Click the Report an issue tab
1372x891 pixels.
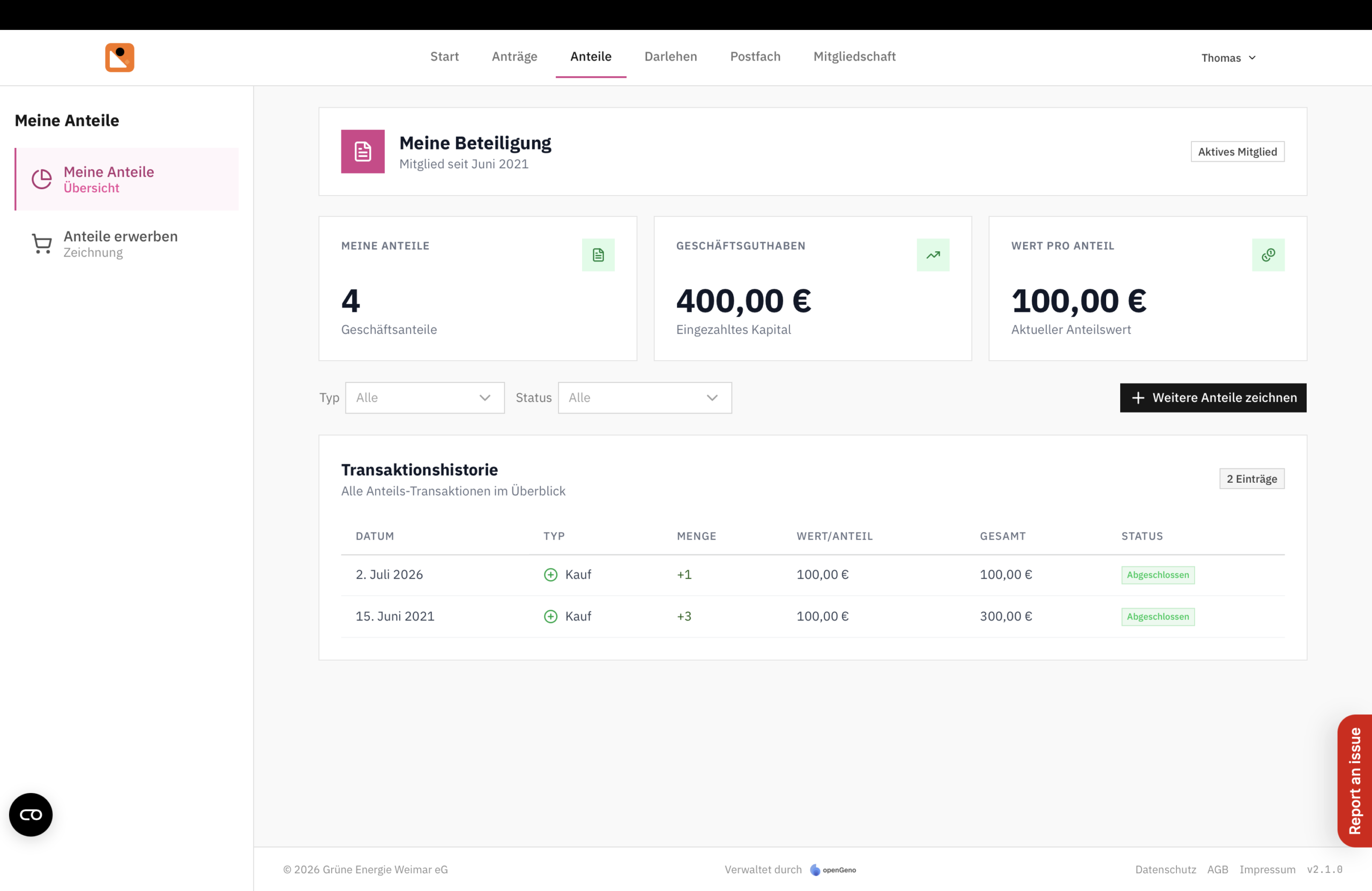tap(1354, 781)
